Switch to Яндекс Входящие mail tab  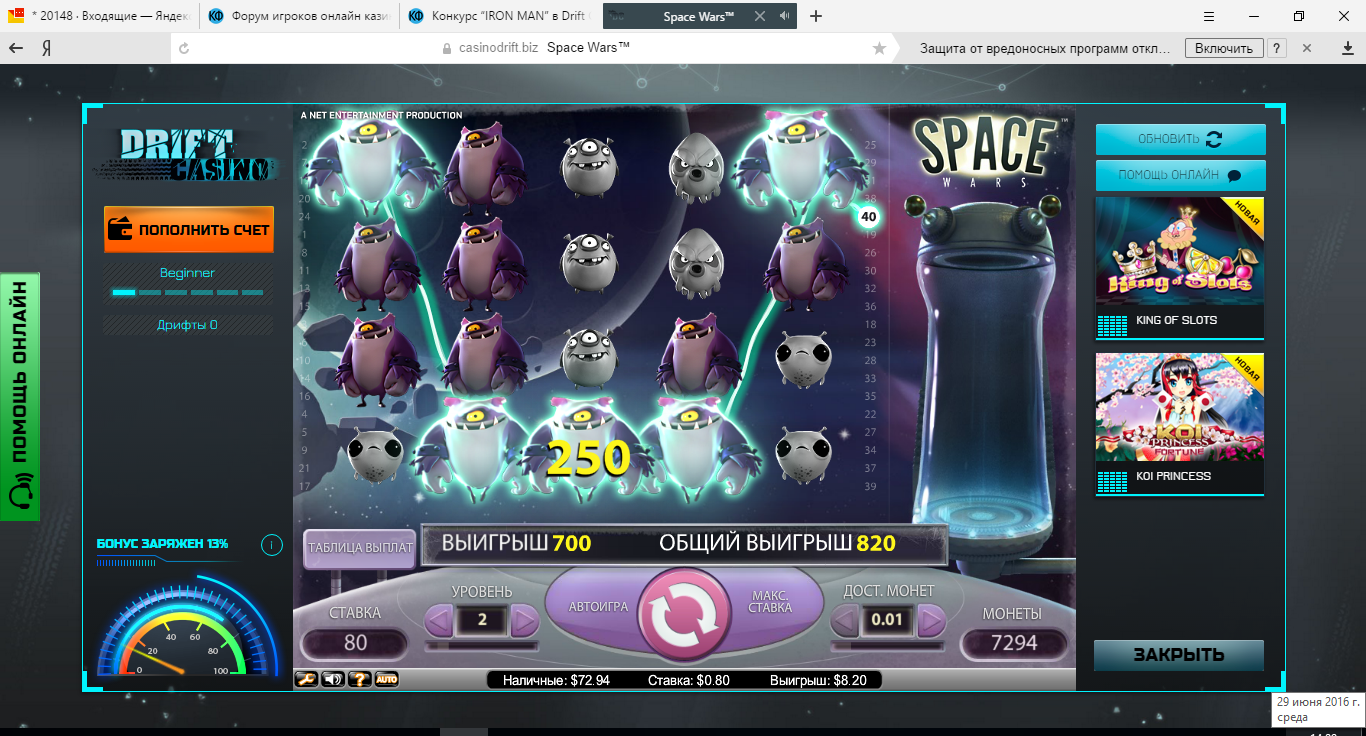coord(100,16)
